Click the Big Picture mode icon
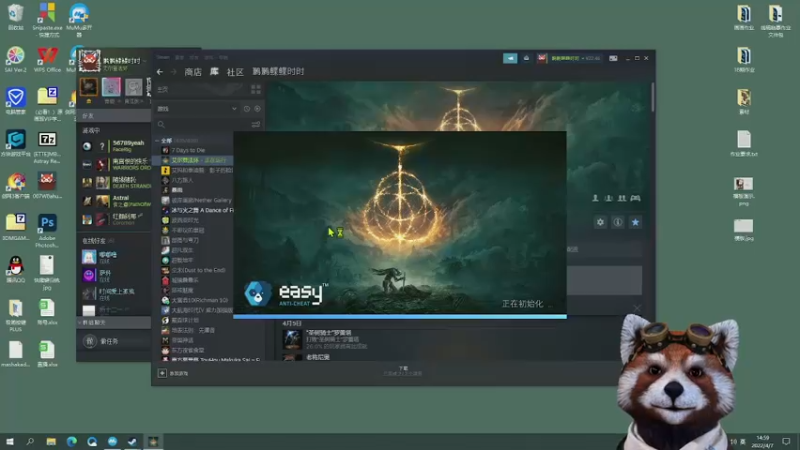 coord(613,58)
